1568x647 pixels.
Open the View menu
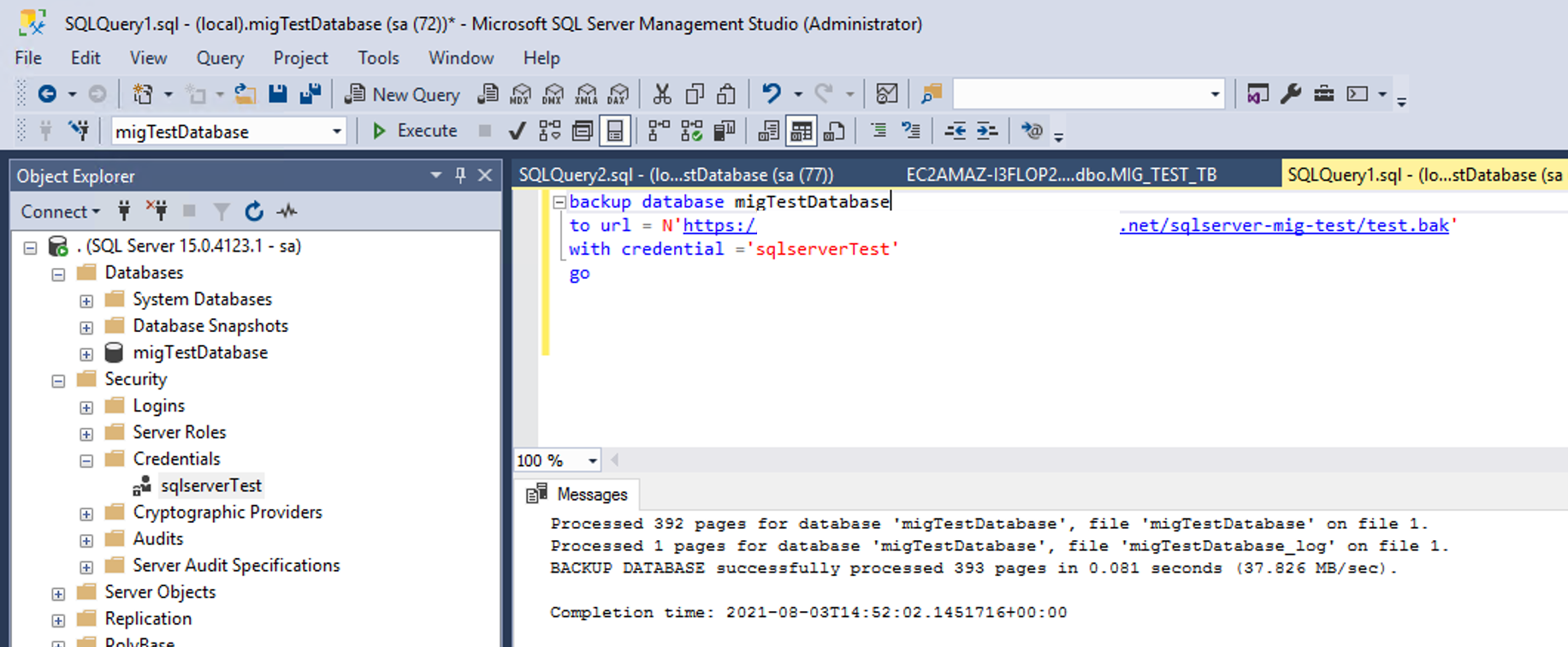[x=148, y=58]
